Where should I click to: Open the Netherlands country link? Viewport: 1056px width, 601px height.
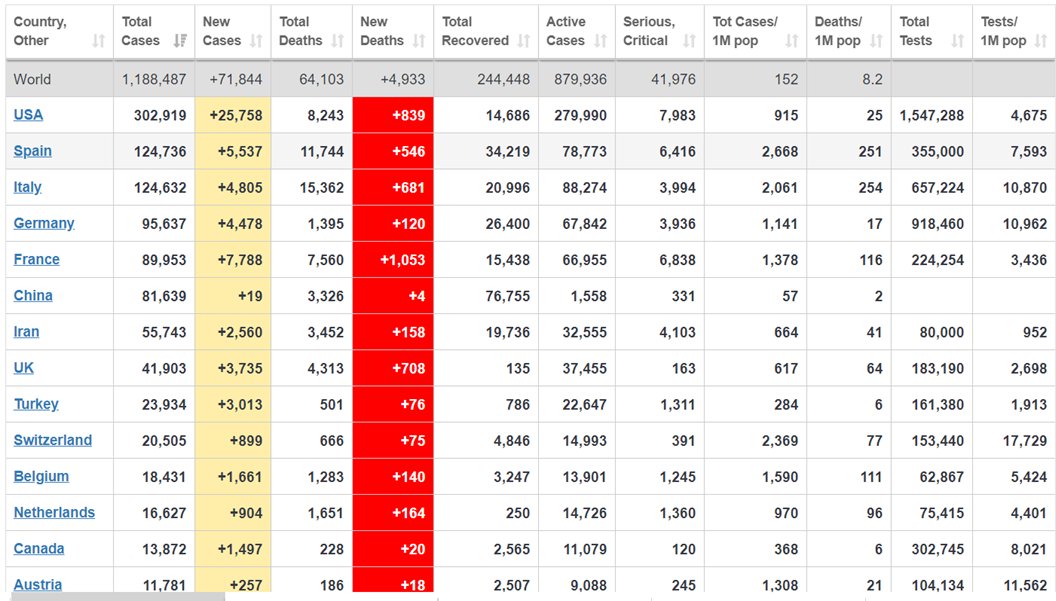point(54,513)
